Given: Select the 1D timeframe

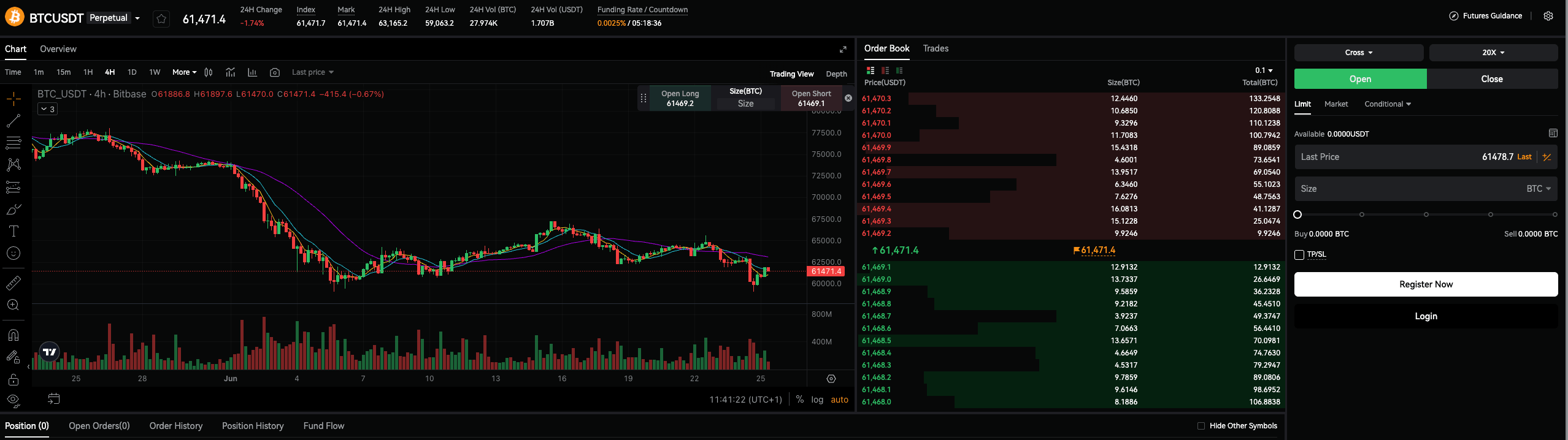Looking at the screenshot, I should pyautogui.click(x=132, y=72).
